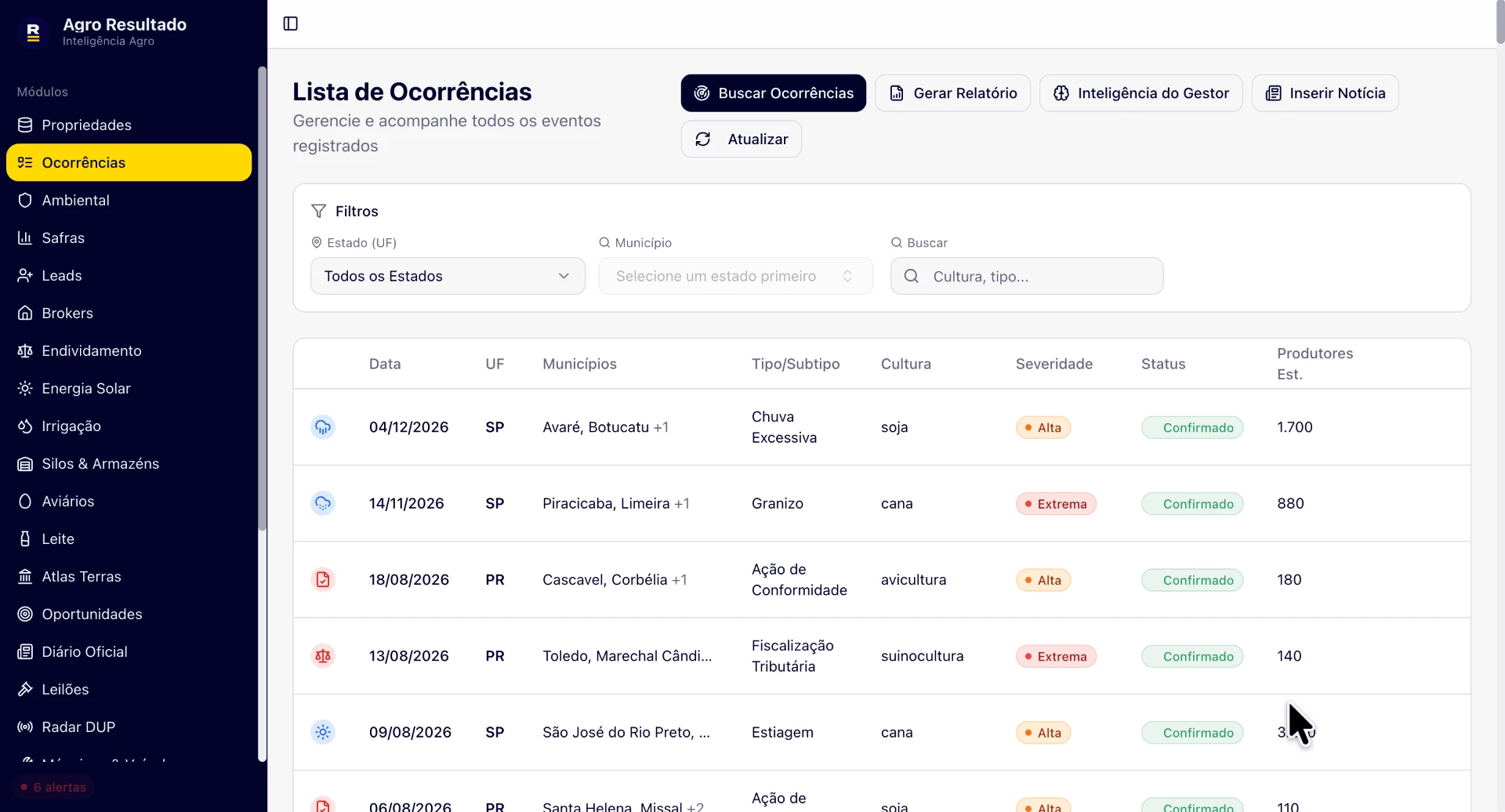Click the Confirmado status in the 18/08/2026 row
The image size is (1505, 812).
(x=1192, y=580)
